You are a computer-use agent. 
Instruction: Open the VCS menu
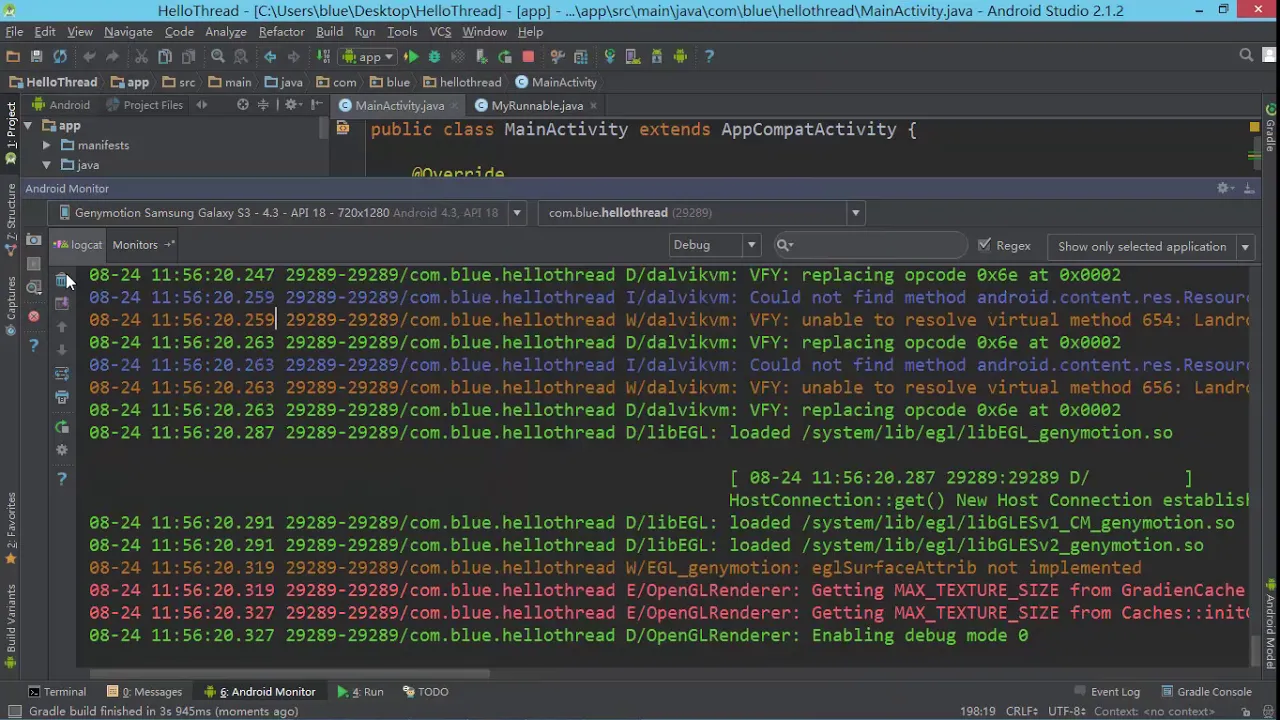coord(440,32)
